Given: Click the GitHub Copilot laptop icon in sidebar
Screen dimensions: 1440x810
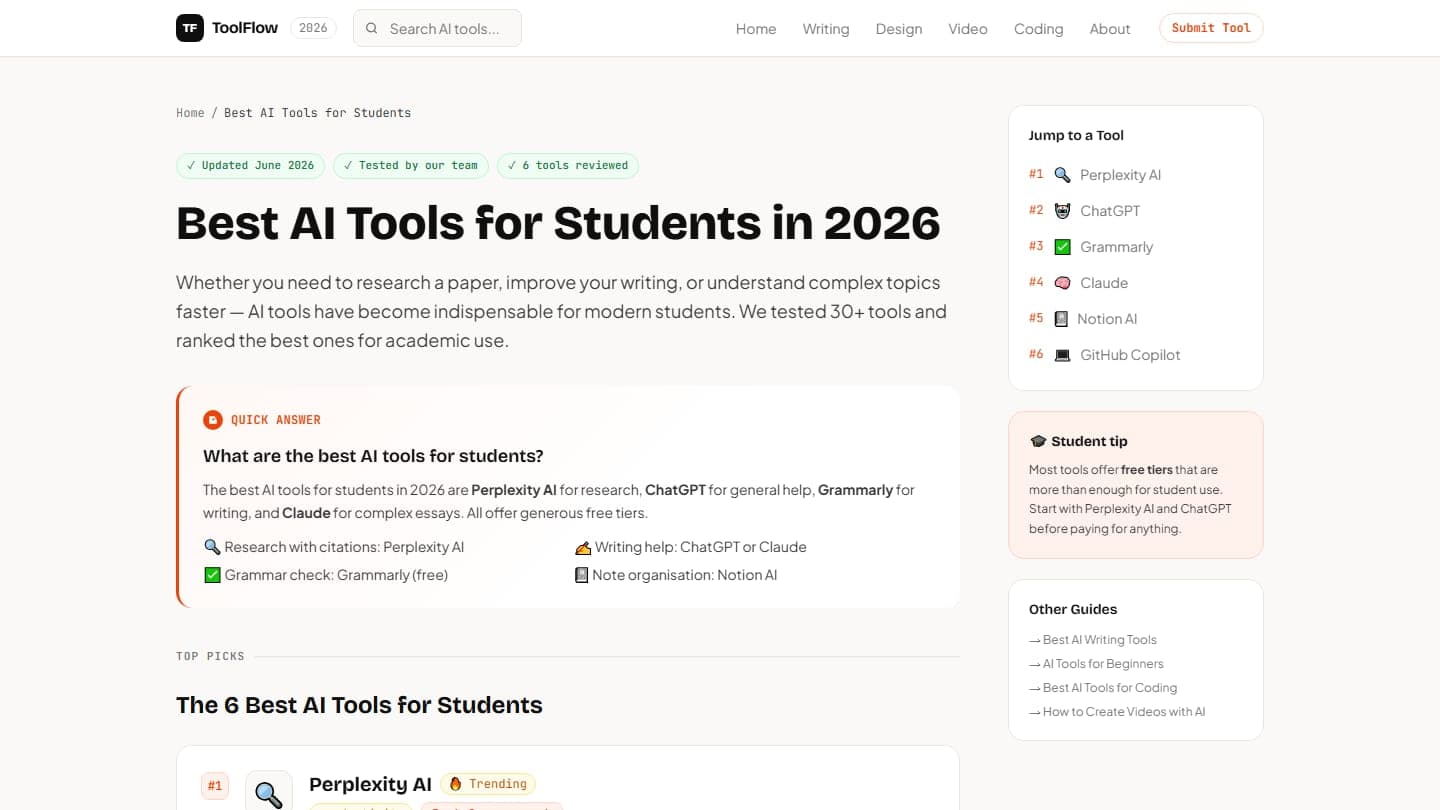Looking at the screenshot, I should tap(1062, 355).
